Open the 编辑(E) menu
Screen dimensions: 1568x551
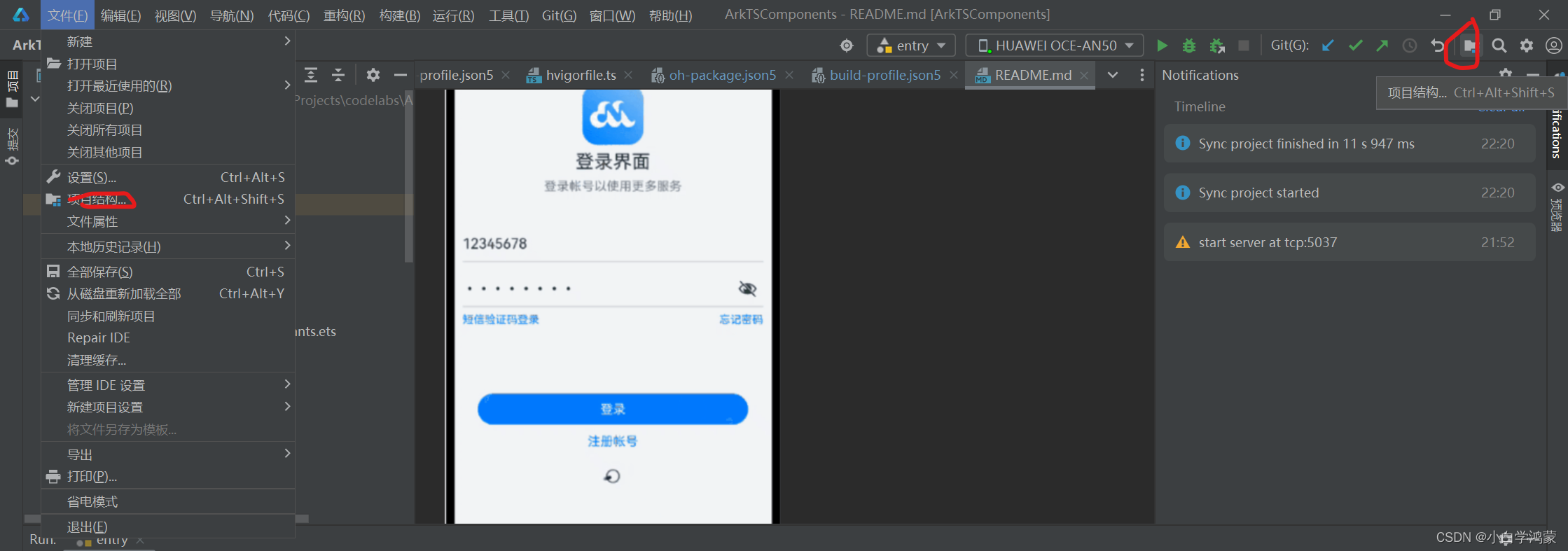pyautogui.click(x=120, y=15)
